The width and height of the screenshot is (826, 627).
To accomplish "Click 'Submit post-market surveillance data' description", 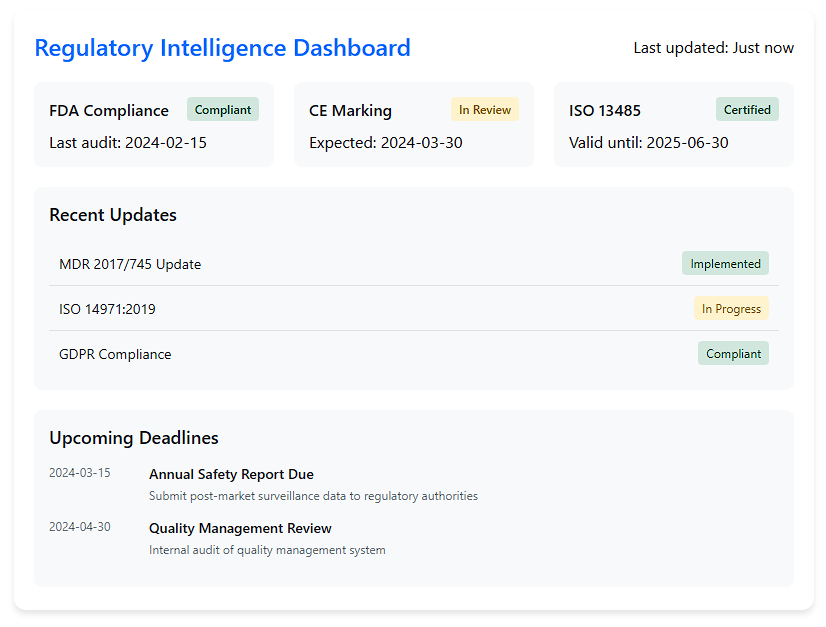I will coord(313,496).
